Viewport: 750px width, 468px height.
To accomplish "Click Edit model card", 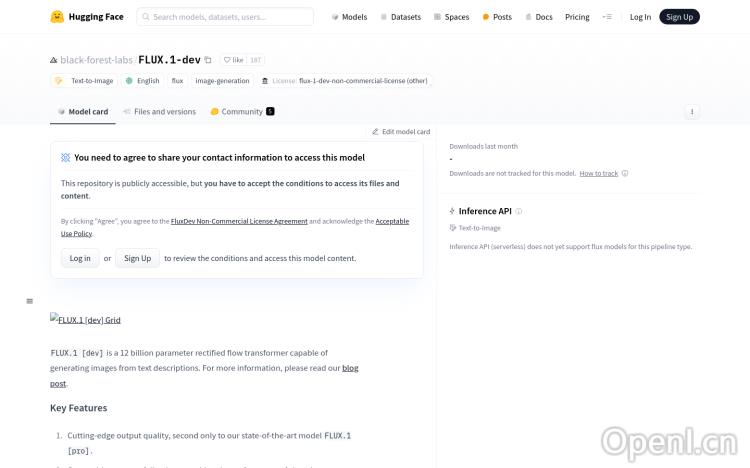I will pyautogui.click(x=401, y=132).
